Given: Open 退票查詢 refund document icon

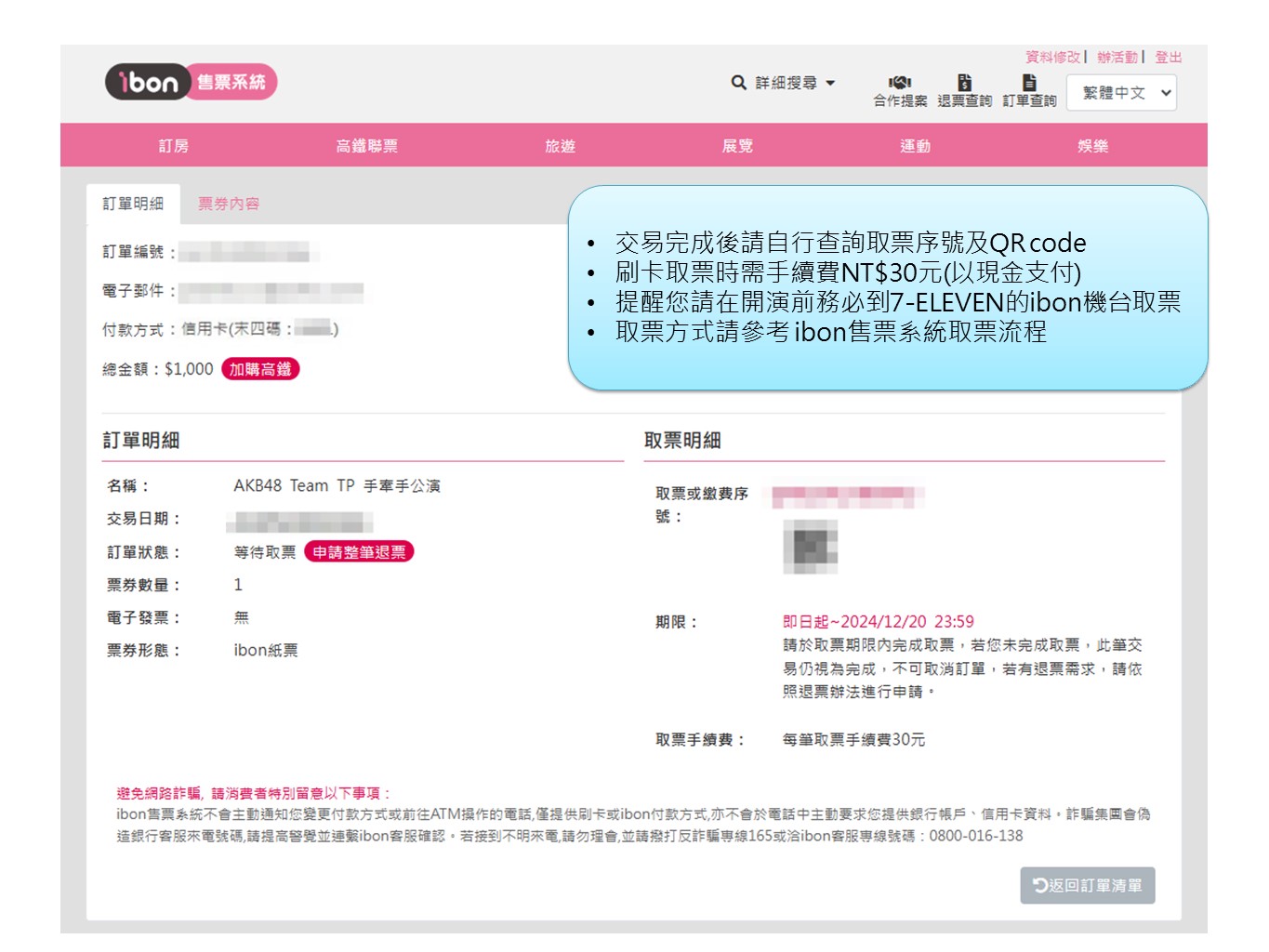Looking at the screenshot, I should coord(964,83).
